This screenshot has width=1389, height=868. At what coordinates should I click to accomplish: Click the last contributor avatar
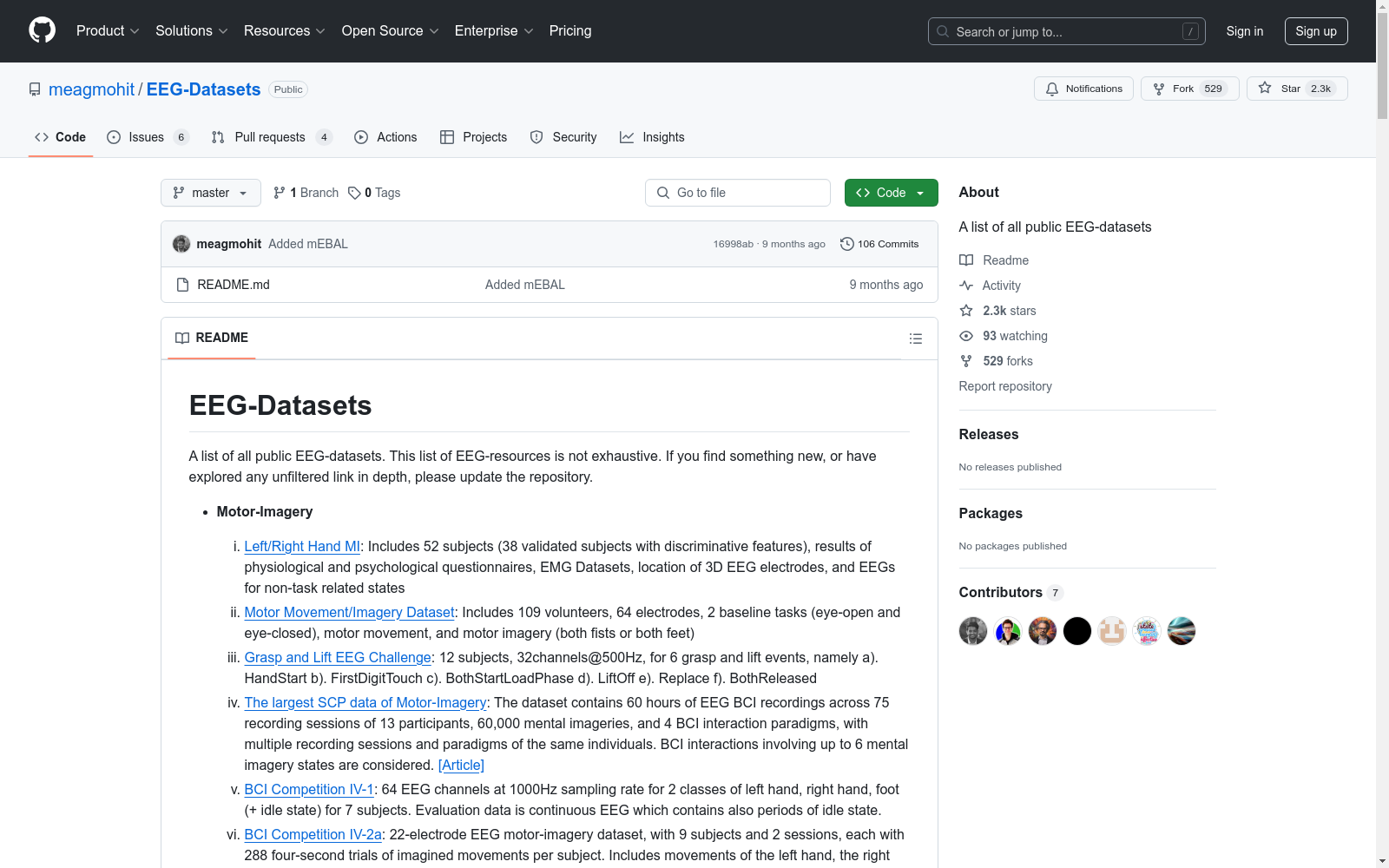pyautogui.click(x=1182, y=631)
